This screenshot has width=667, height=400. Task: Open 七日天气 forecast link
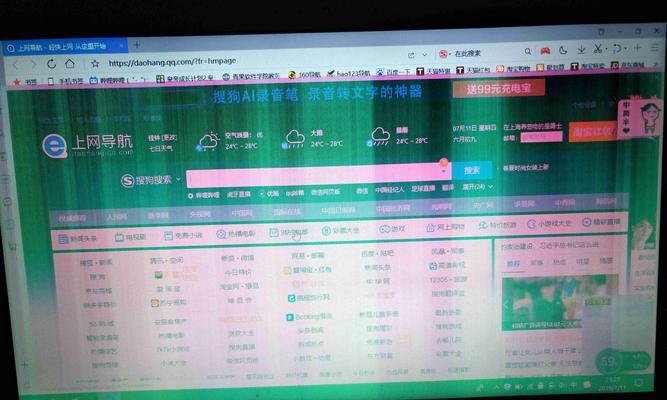[161, 149]
